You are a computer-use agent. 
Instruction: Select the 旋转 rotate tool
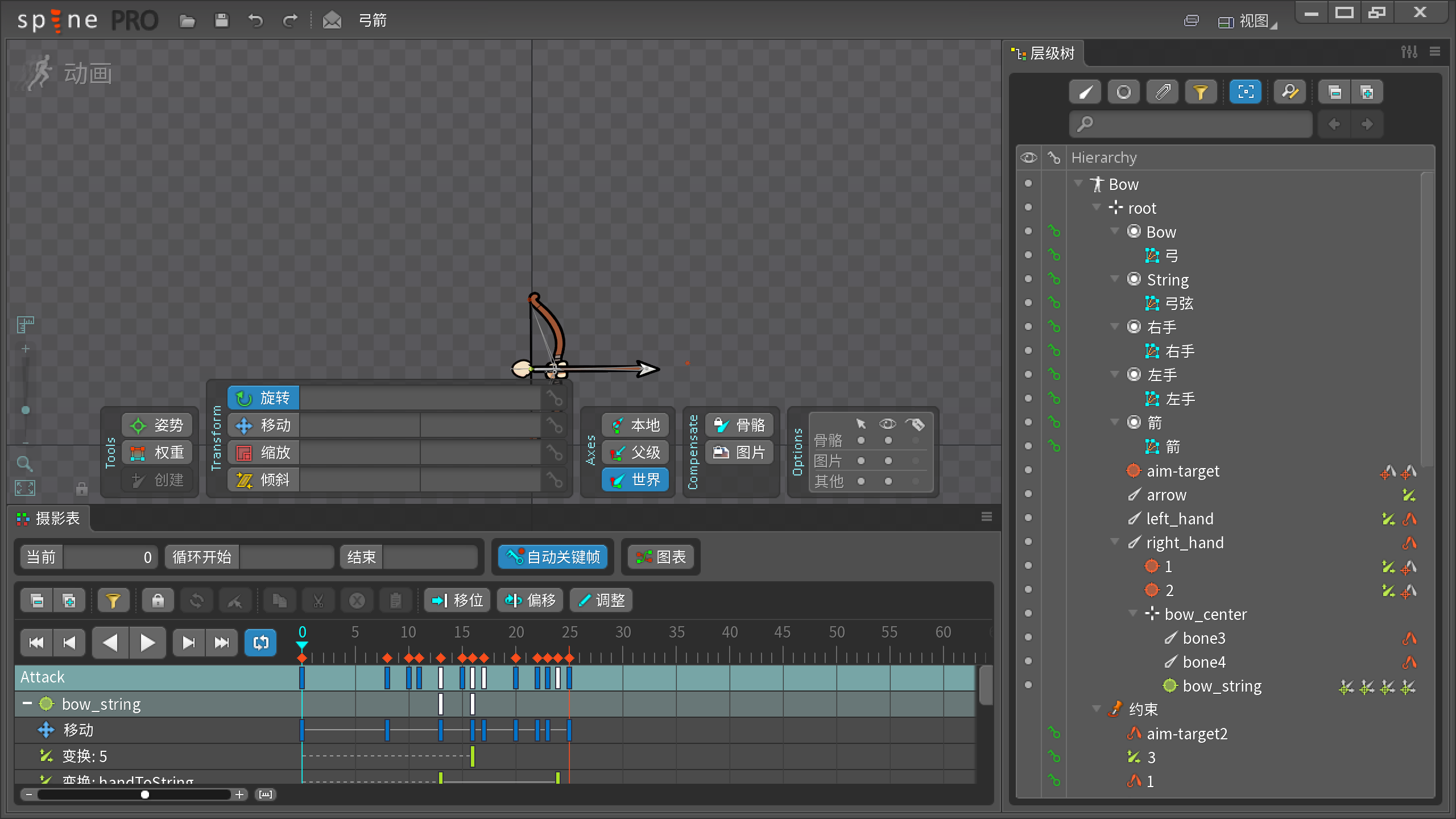pos(263,398)
